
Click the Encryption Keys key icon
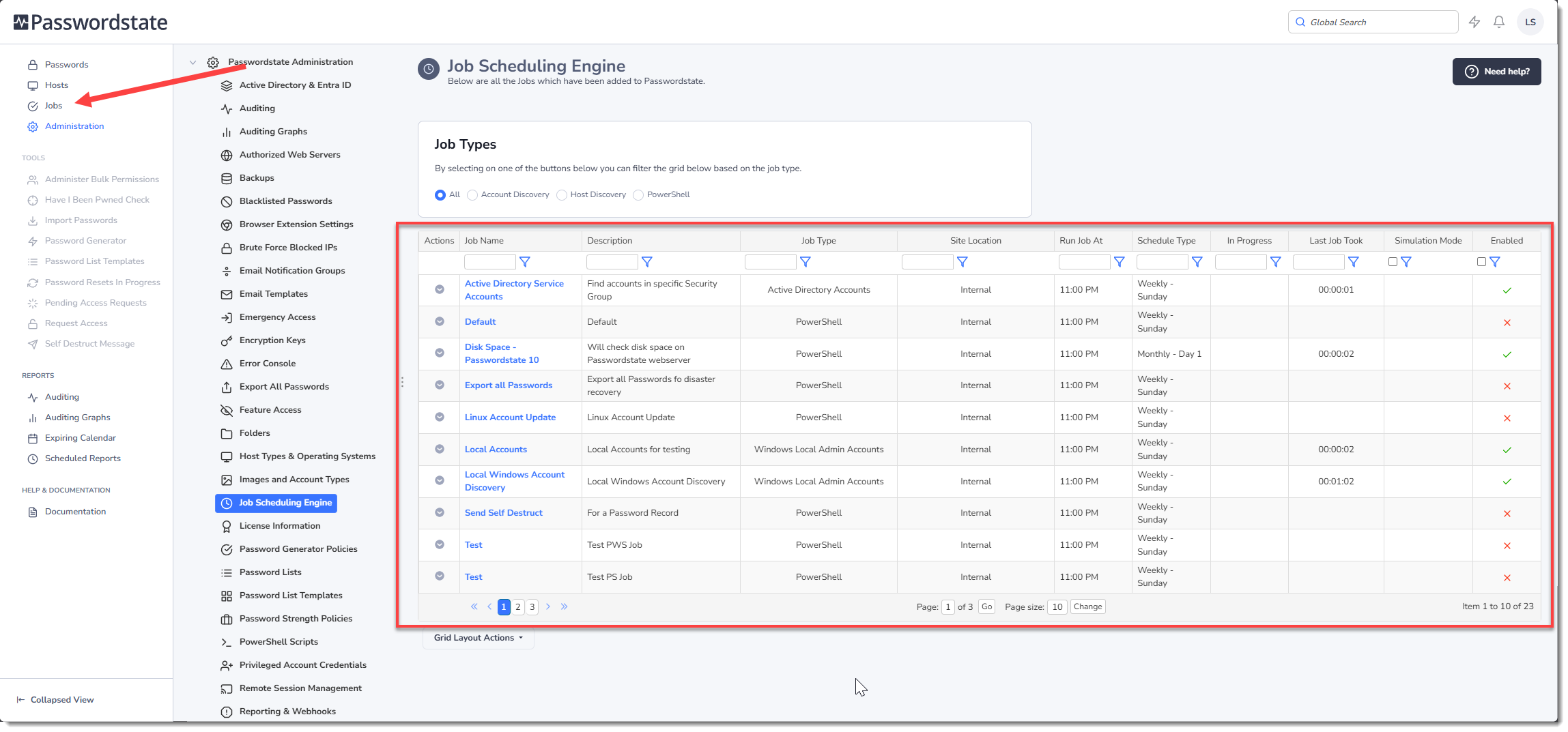[x=227, y=341]
